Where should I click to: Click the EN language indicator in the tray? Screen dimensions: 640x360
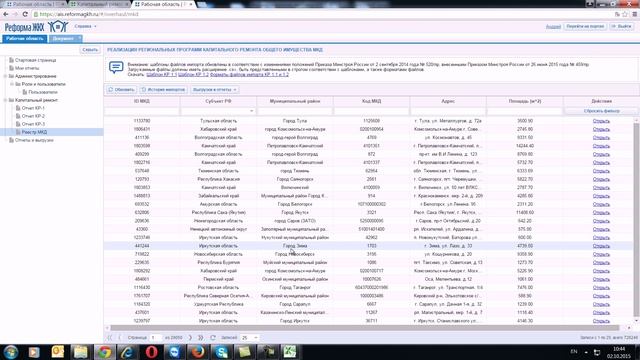[x=573, y=351]
